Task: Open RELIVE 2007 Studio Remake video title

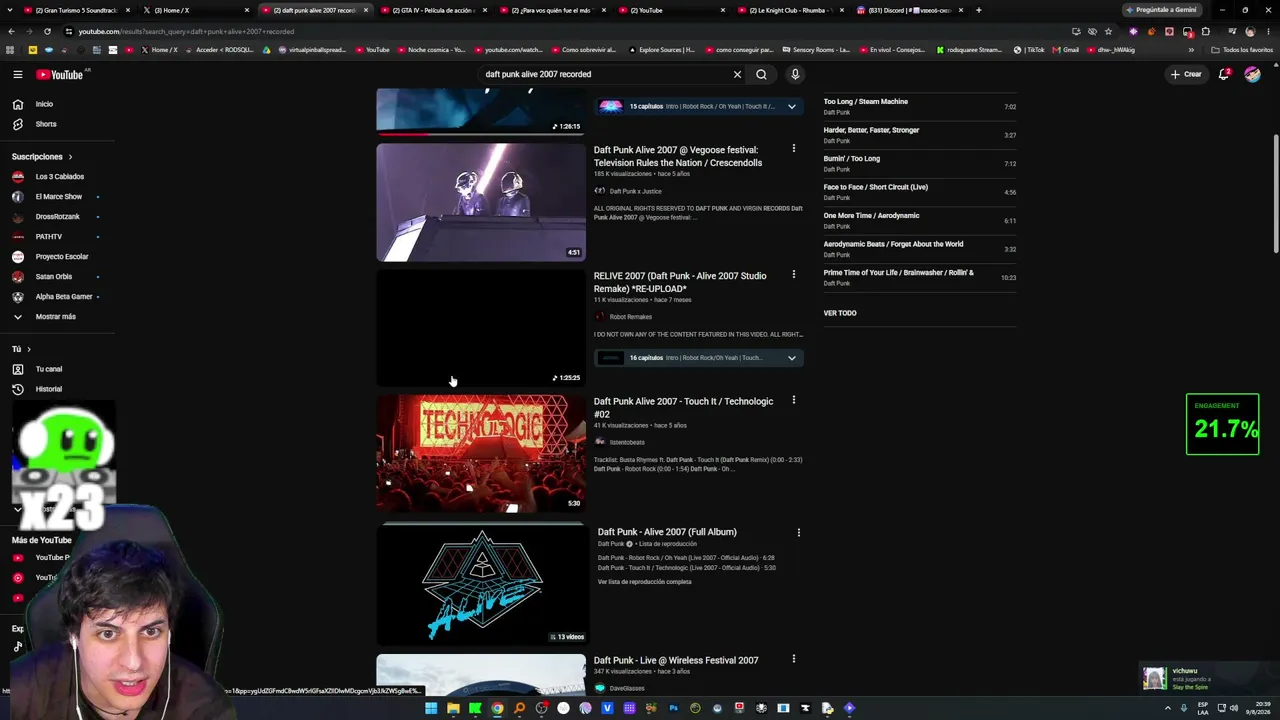Action: [x=680, y=282]
